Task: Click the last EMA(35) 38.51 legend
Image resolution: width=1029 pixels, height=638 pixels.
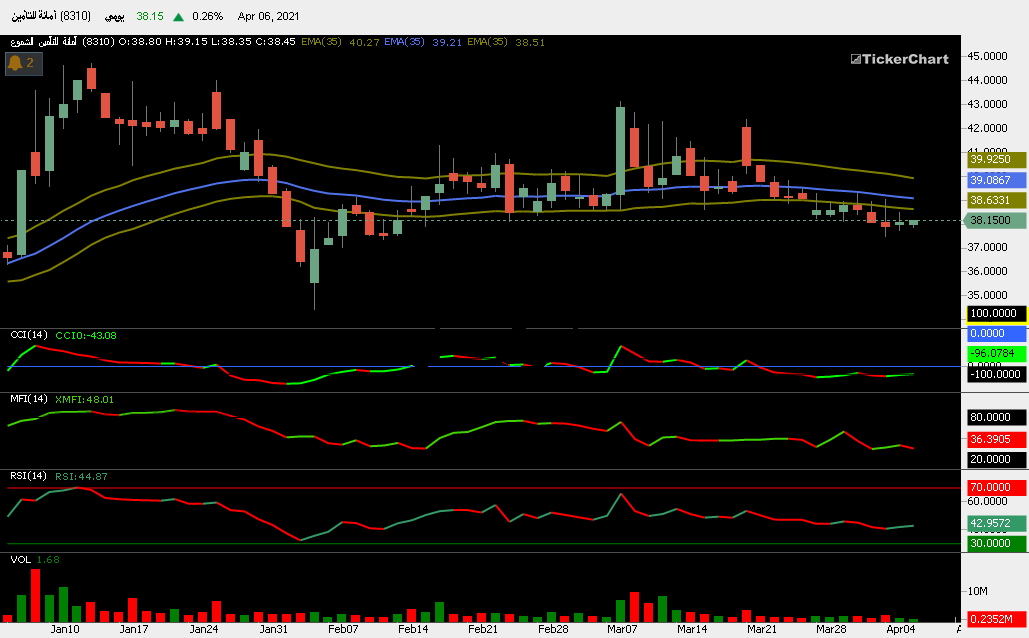Action: point(505,42)
